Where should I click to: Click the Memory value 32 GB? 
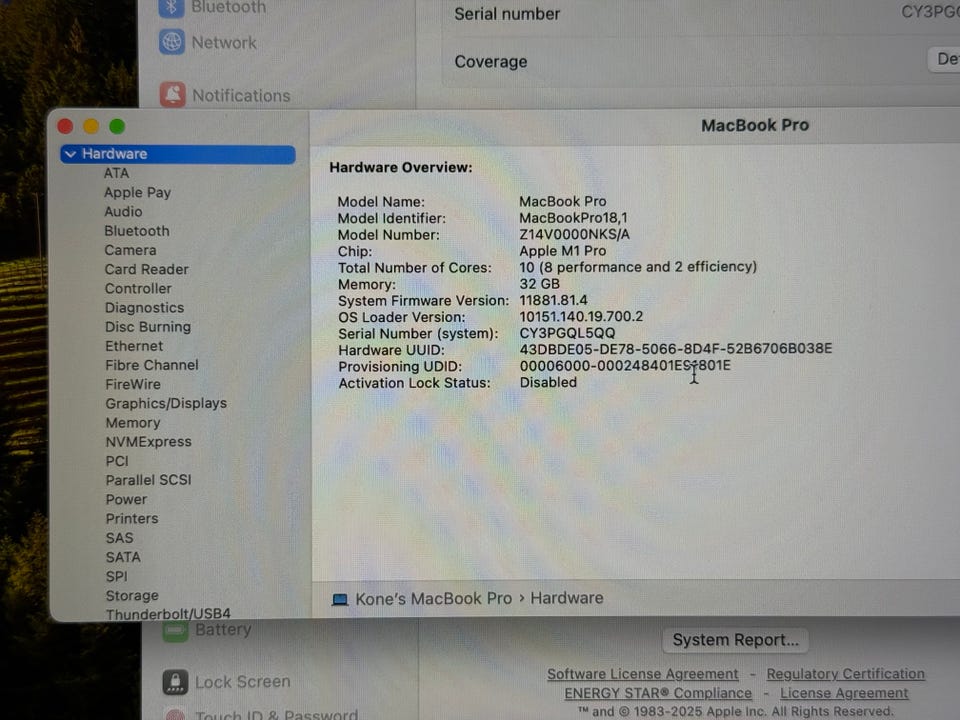[539, 284]
